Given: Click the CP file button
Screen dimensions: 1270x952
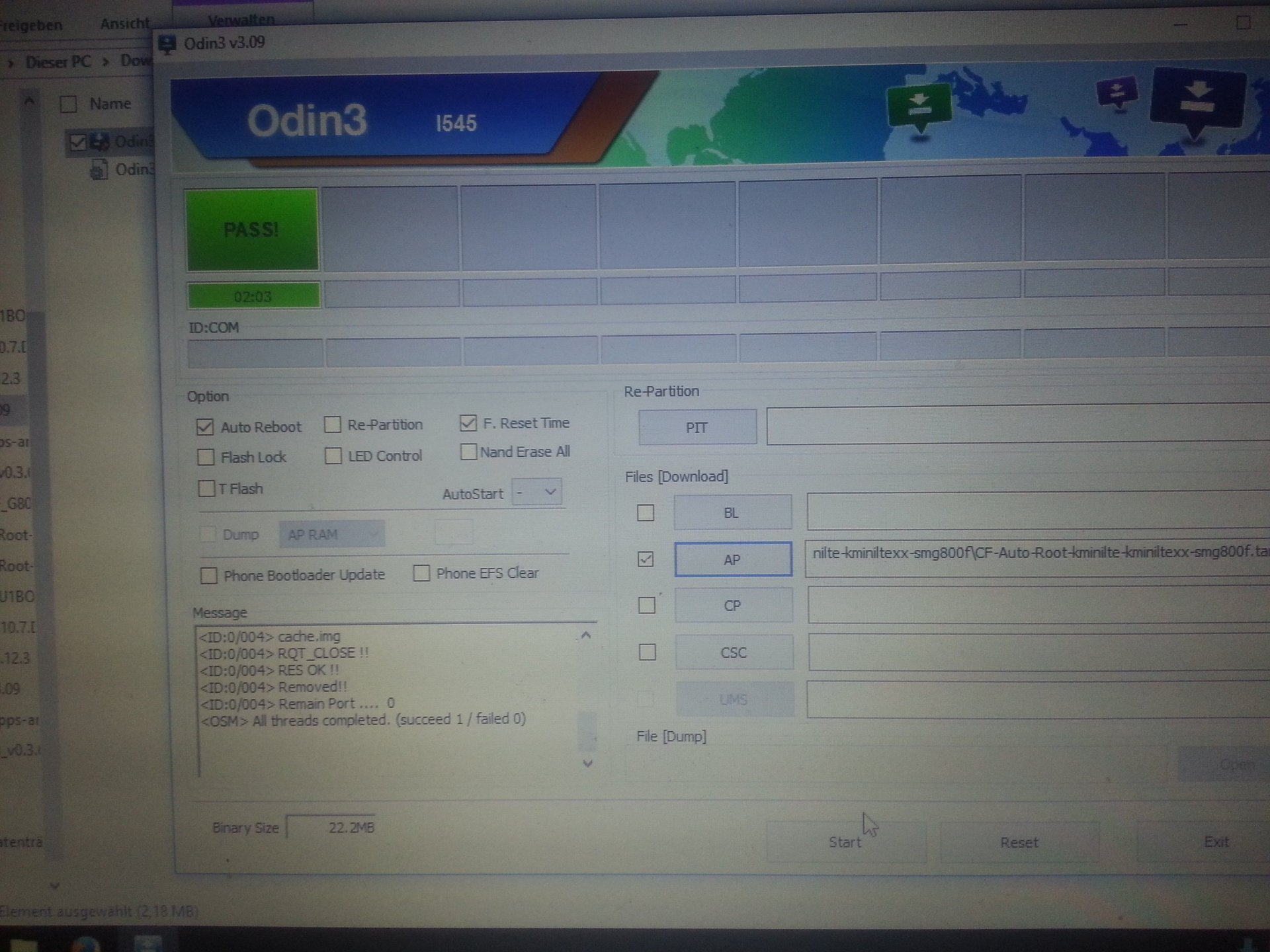Looking at the screenshot, I should pos(734,606).
